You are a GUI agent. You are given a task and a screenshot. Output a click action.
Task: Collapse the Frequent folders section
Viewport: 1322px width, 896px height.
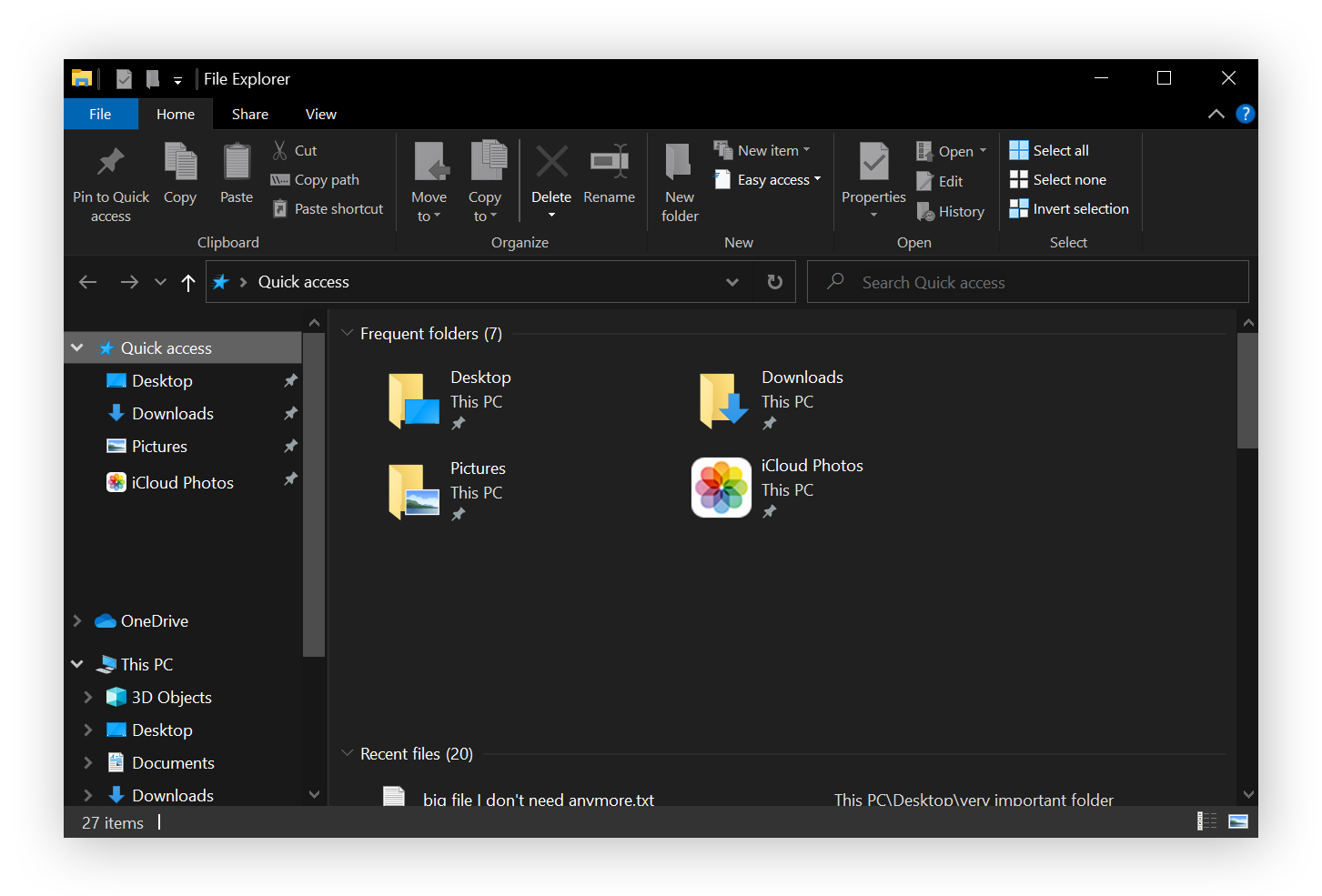tap(347, 333)
